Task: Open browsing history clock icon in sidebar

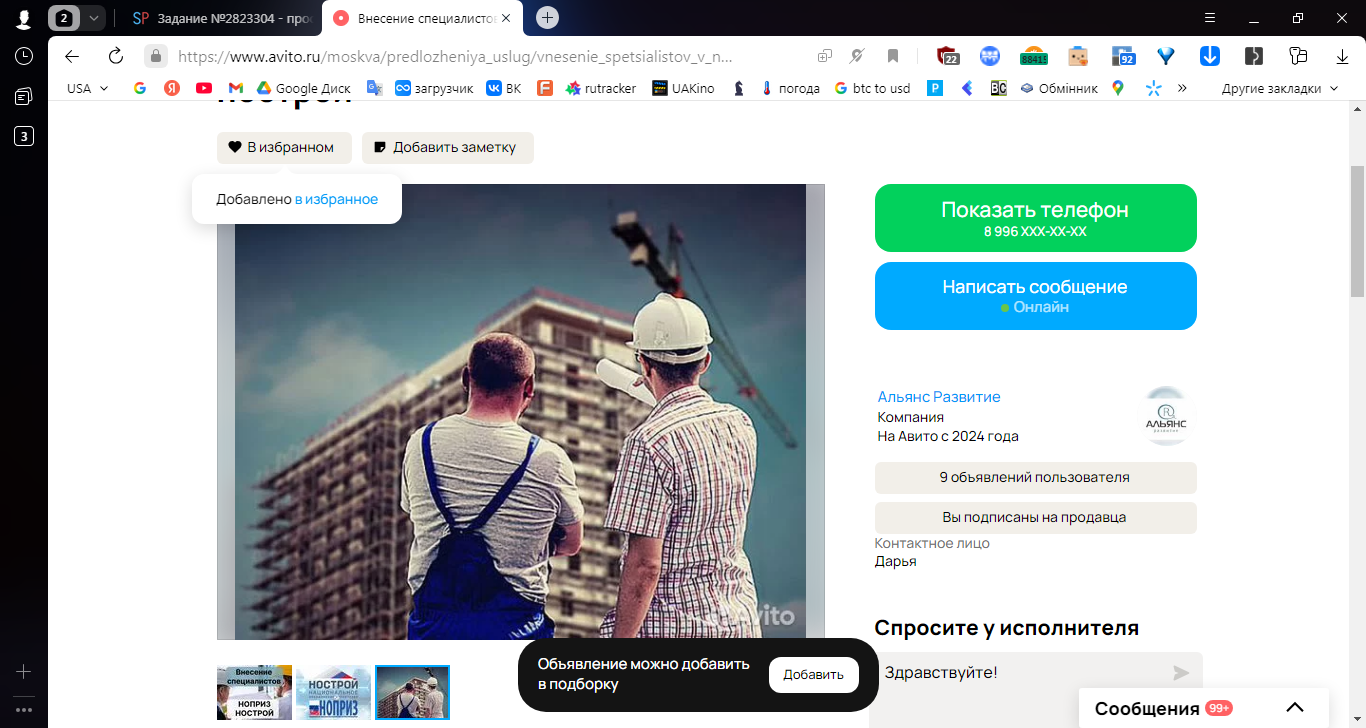Action: 24,56
